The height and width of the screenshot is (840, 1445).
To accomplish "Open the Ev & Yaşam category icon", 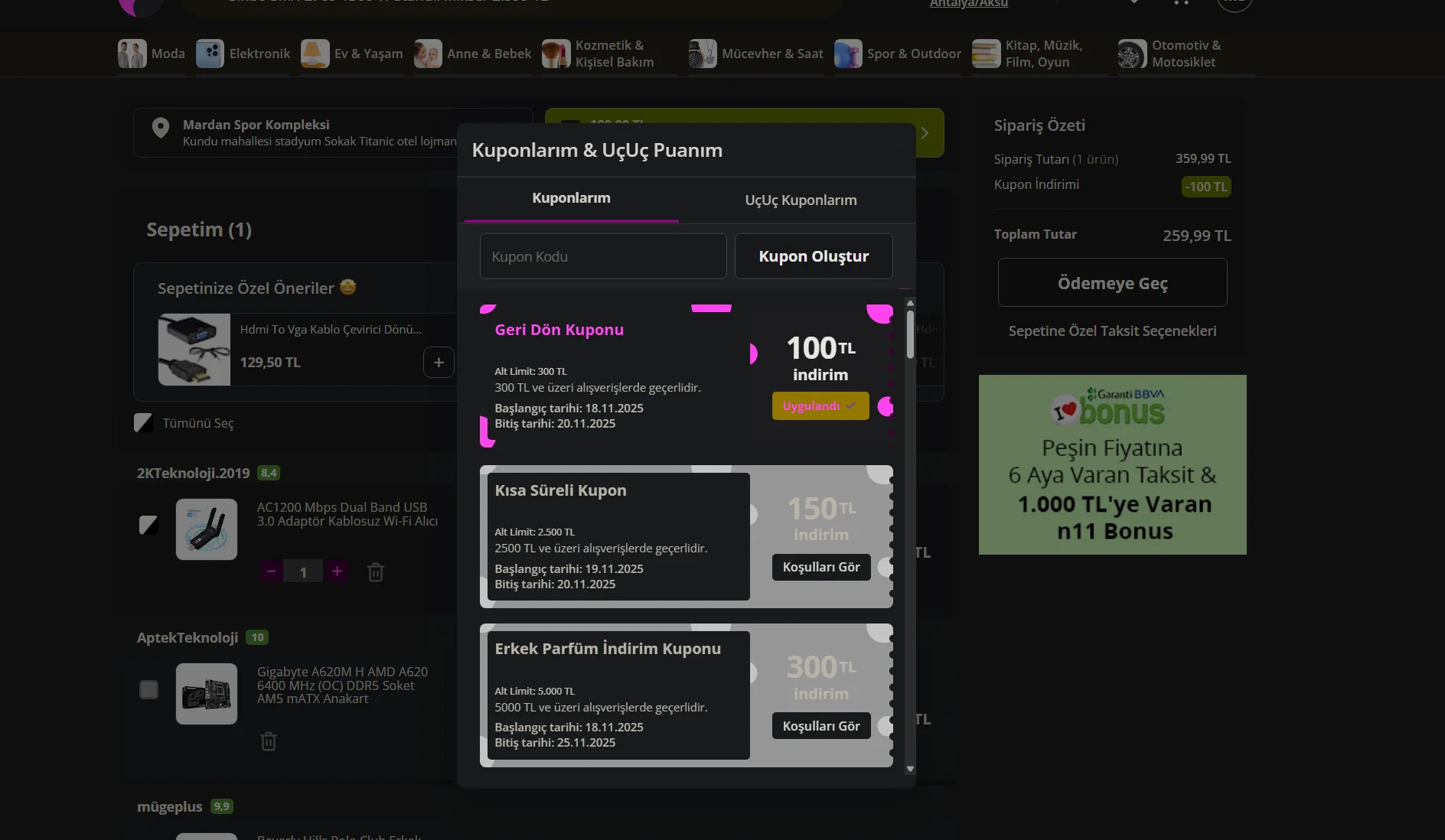I will coord(315,54).
